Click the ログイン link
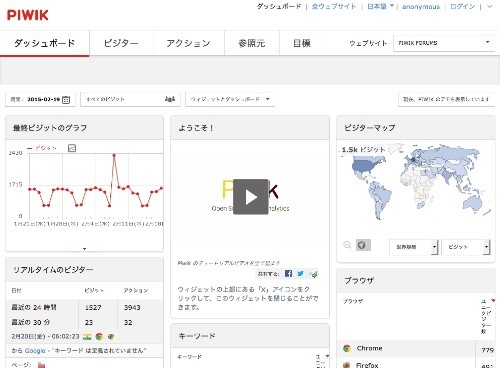The height and width of the screenshot is (368, 500). click(x=462, y=6)
